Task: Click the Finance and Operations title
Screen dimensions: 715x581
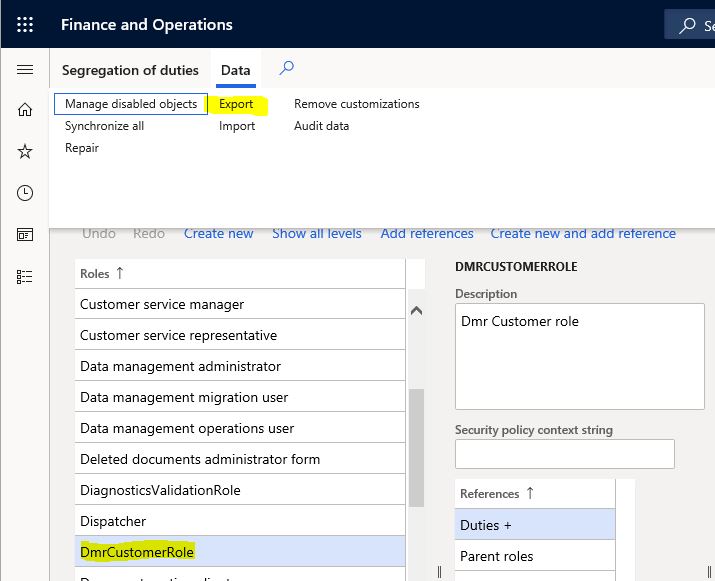Action: click(x=146, y=25)
